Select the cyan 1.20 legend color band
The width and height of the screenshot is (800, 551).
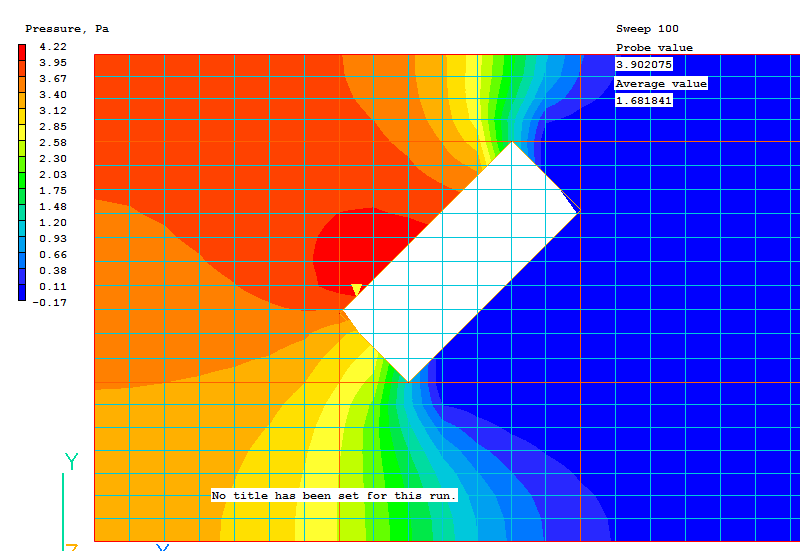pos(23,223)
